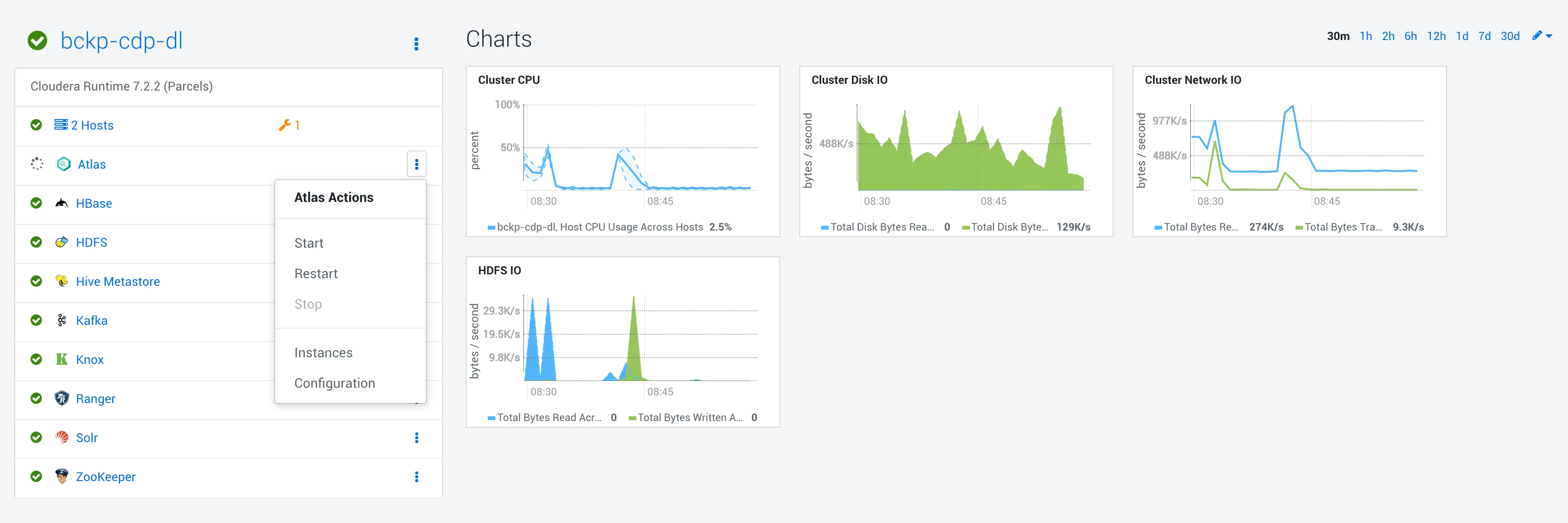
Task: Click the cluster green health check icon
Action: (x=38, y=41)
